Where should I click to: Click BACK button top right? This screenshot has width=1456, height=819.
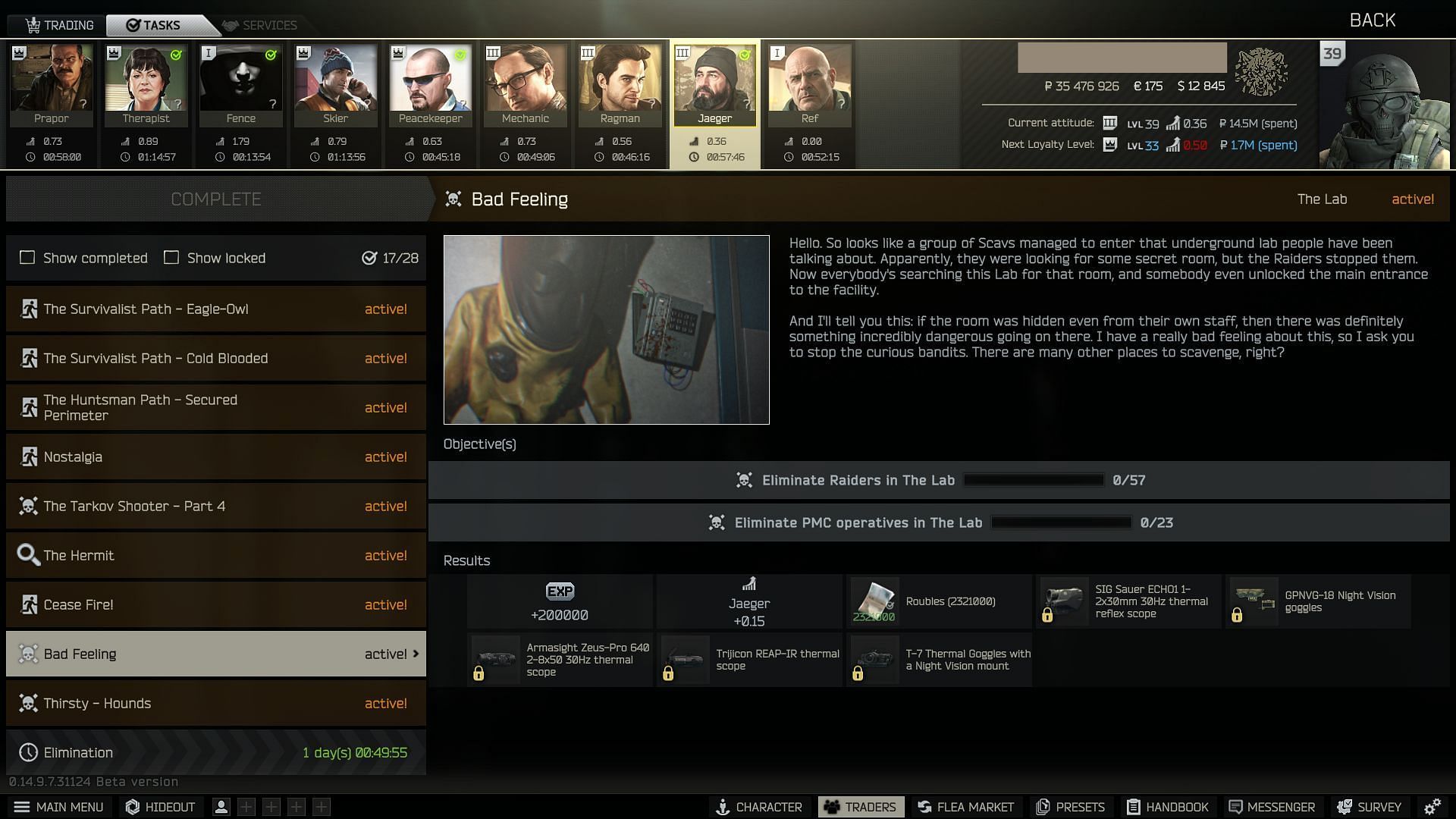(x=1372, y=19)
